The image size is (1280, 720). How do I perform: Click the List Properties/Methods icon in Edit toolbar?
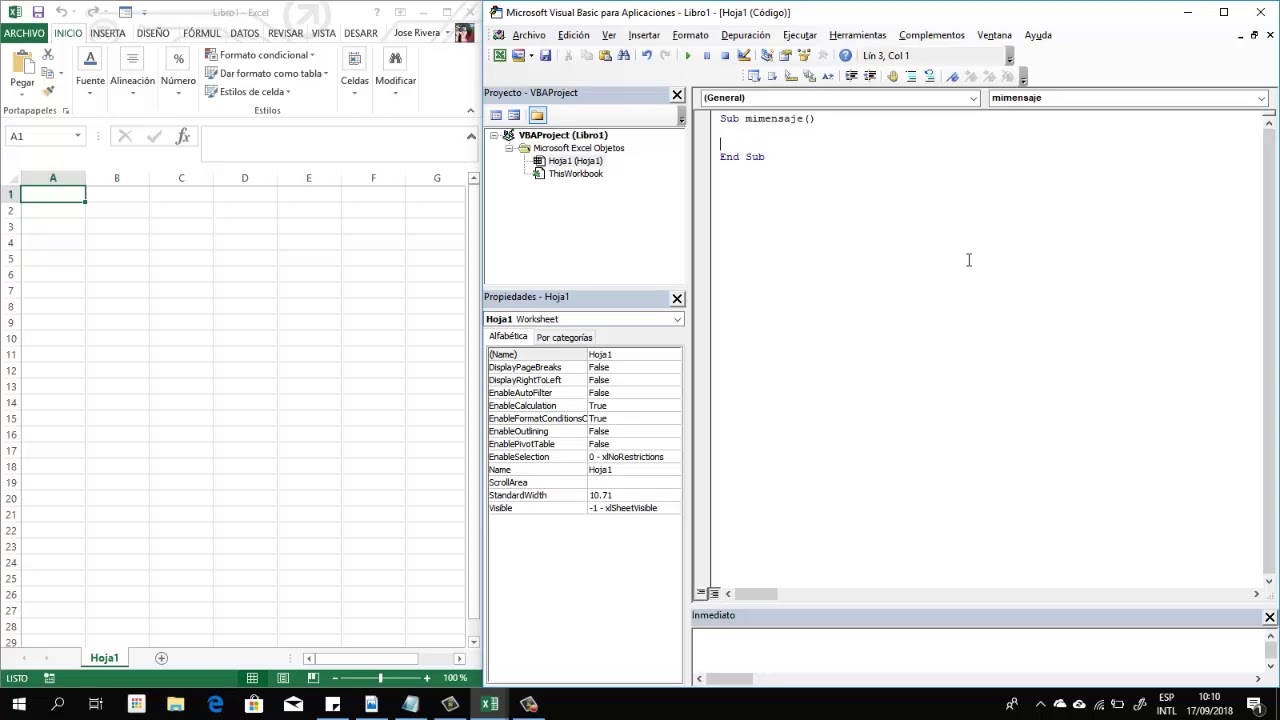[753, 76]
